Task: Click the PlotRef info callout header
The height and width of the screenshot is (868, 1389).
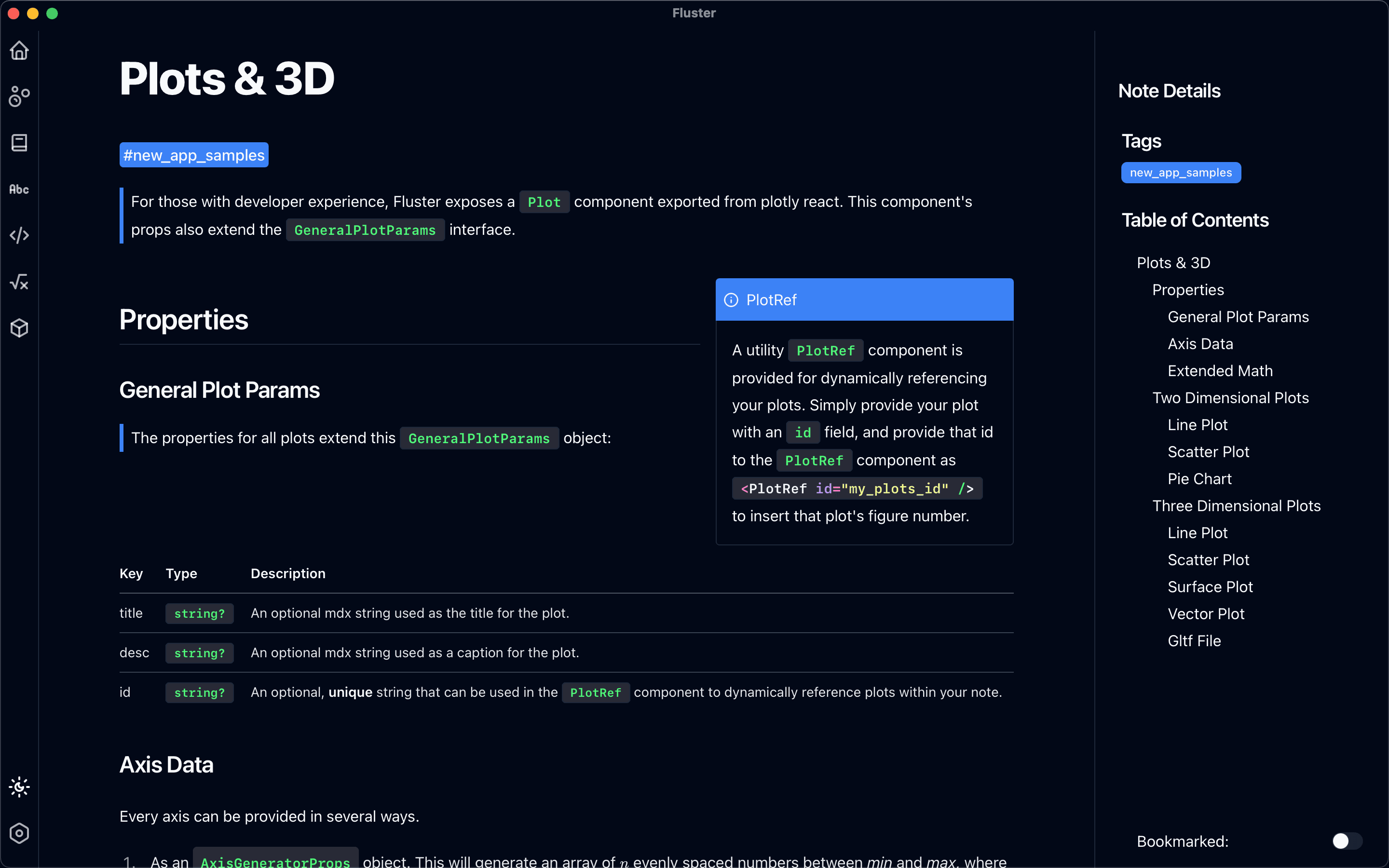Action: 864,299
